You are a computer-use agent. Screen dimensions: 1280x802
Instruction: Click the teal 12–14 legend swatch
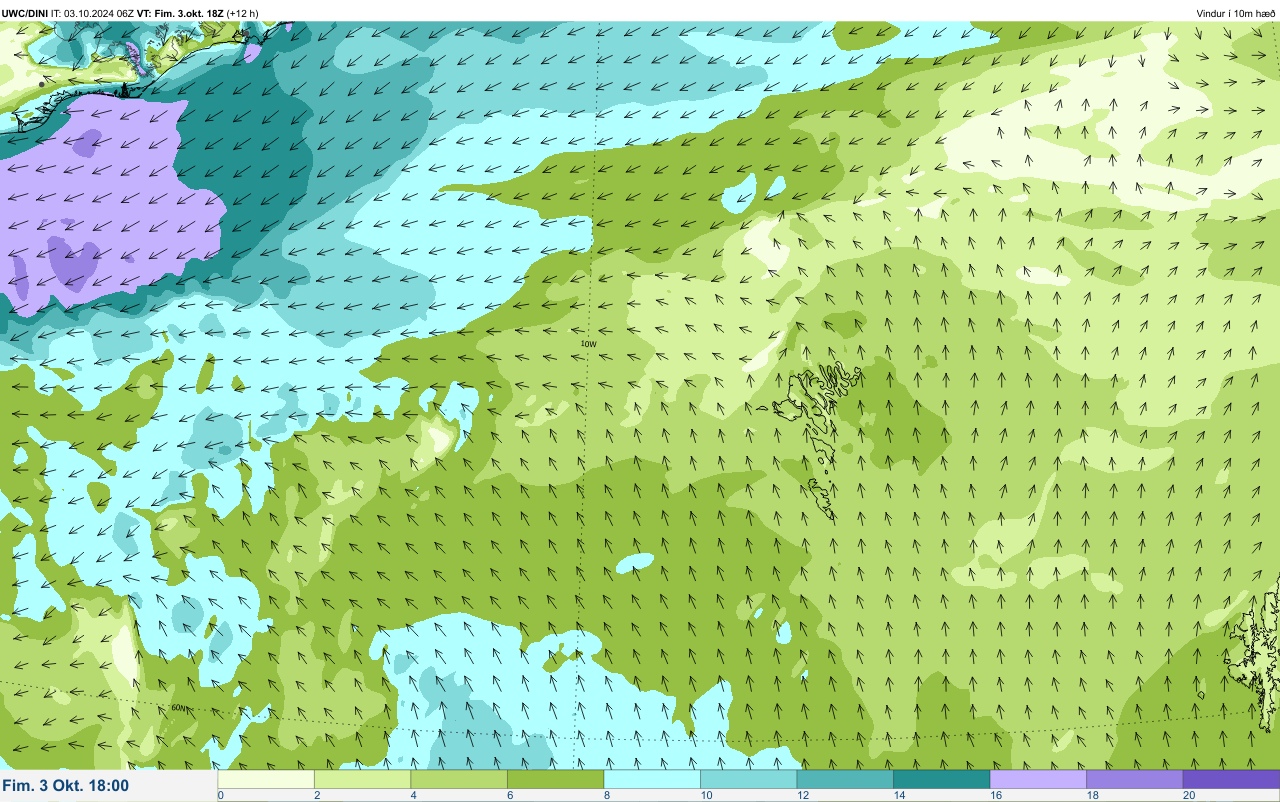pyautogui.click(x=845, y=779)
